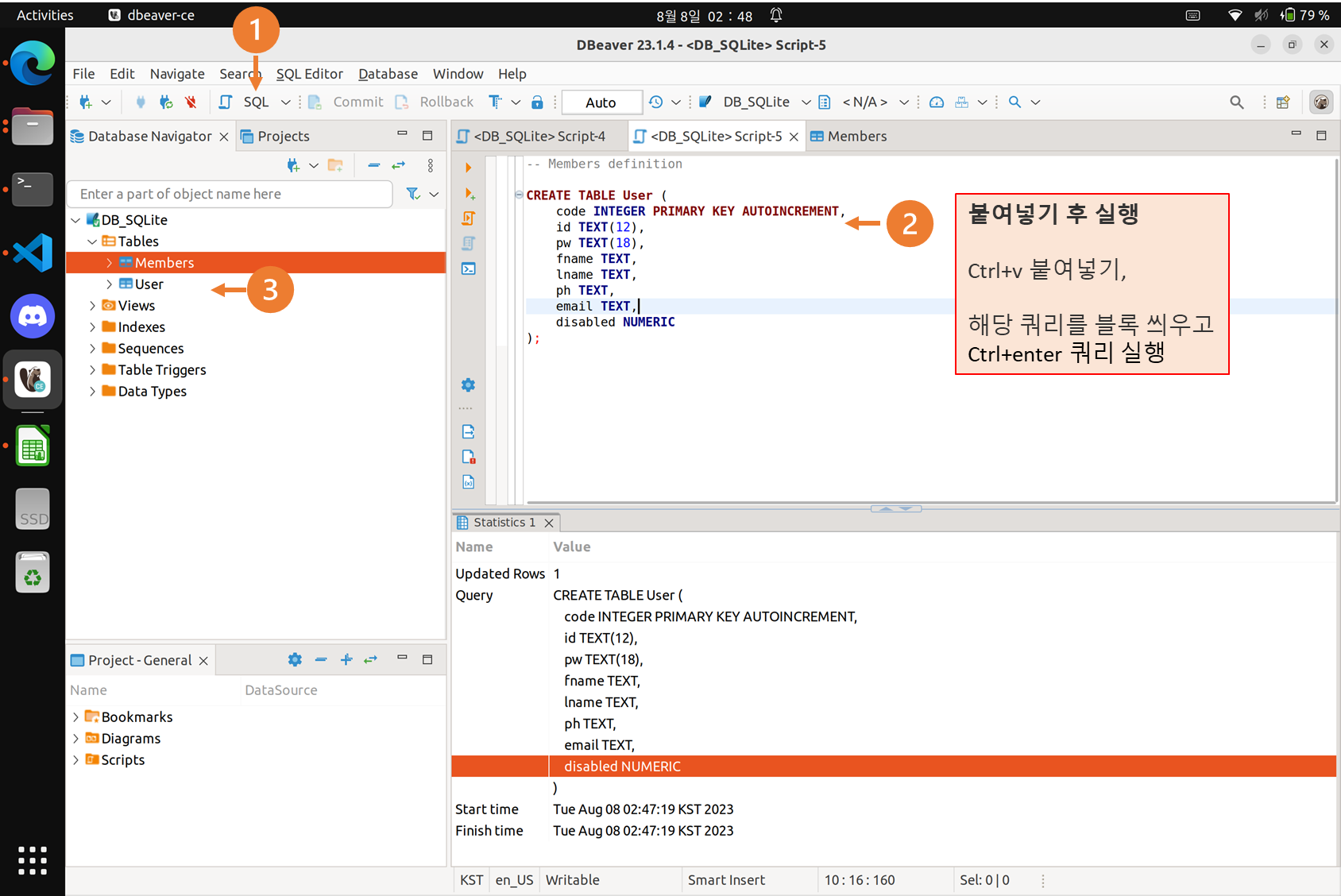Focus the object name filter field

pyautogui.click(x=230, y=194)
